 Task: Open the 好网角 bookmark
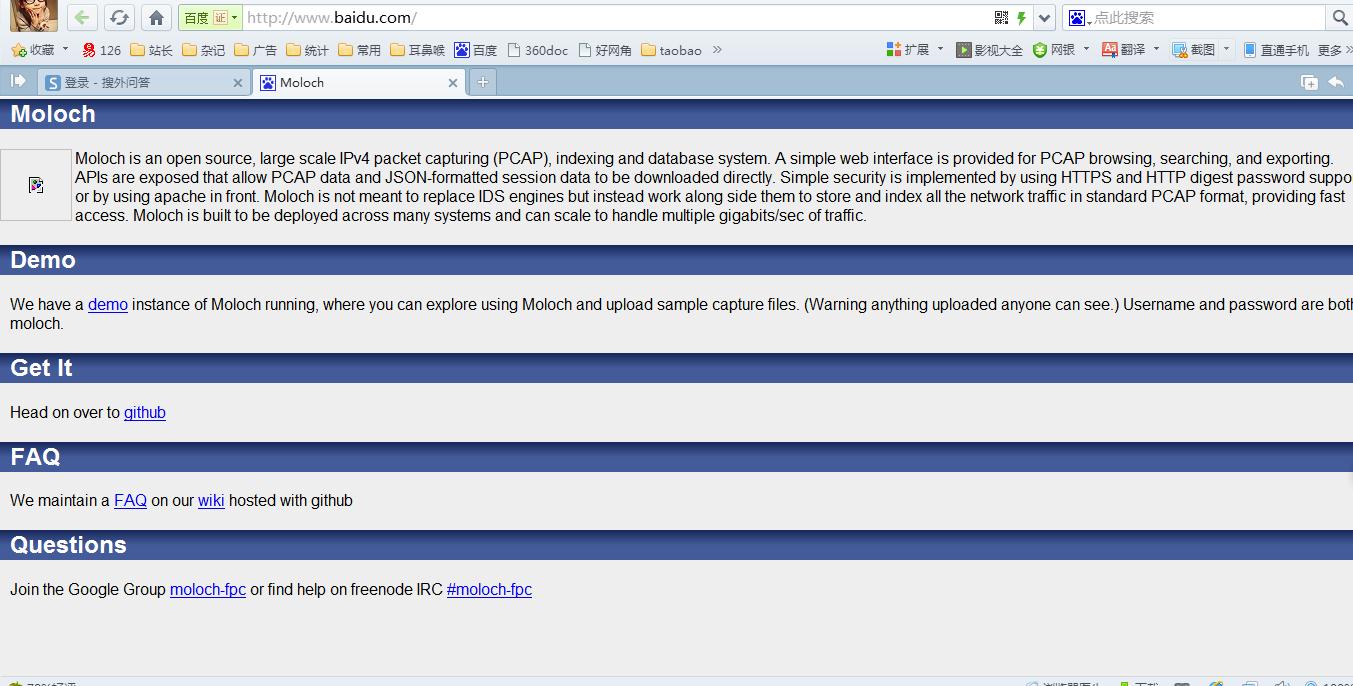click(x=605, y=50)
